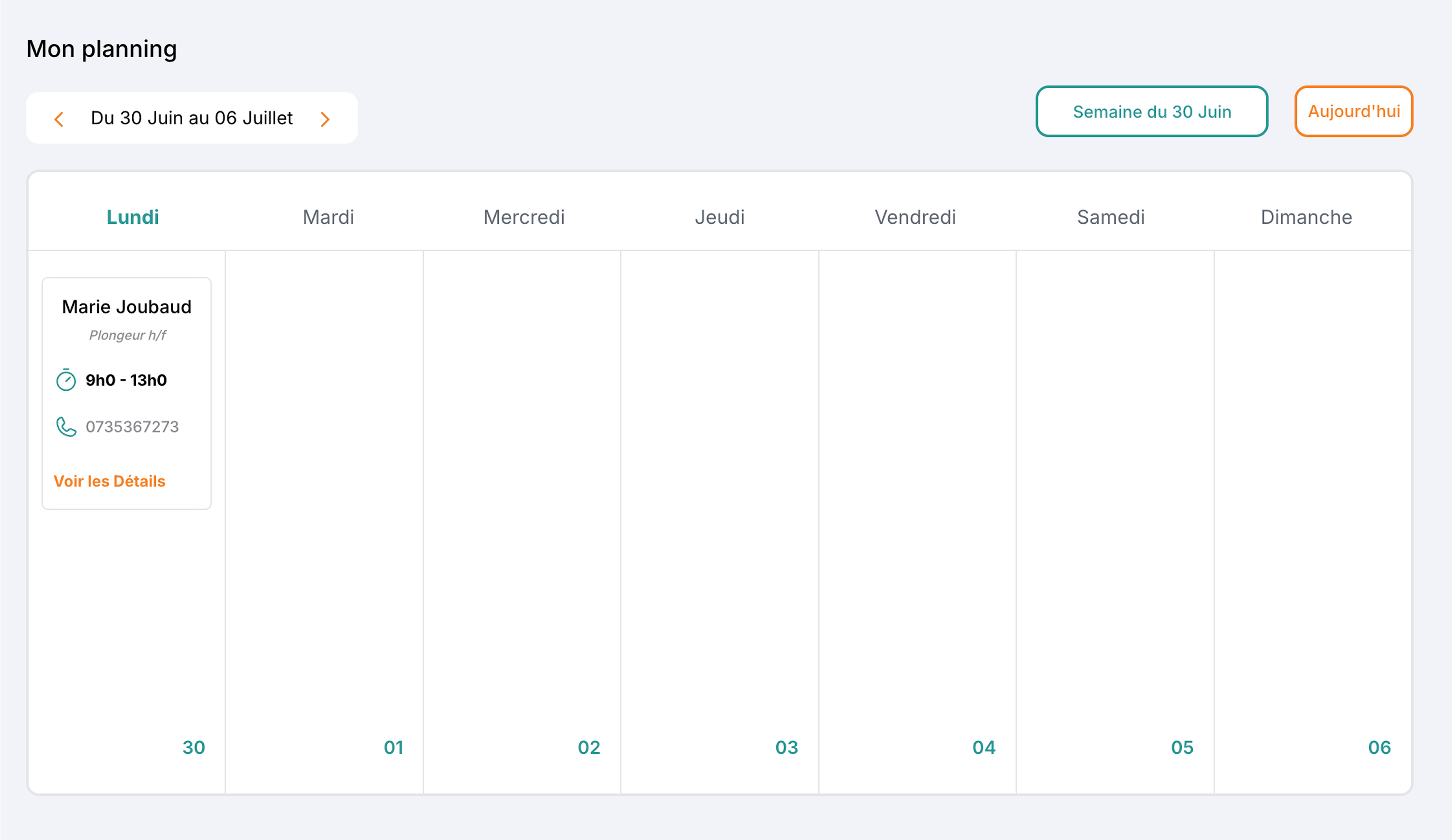This screenshot has height=840, width=1452.
Task: Open Voir les Détails for Marie Joubaud
Action: (109, 481)
